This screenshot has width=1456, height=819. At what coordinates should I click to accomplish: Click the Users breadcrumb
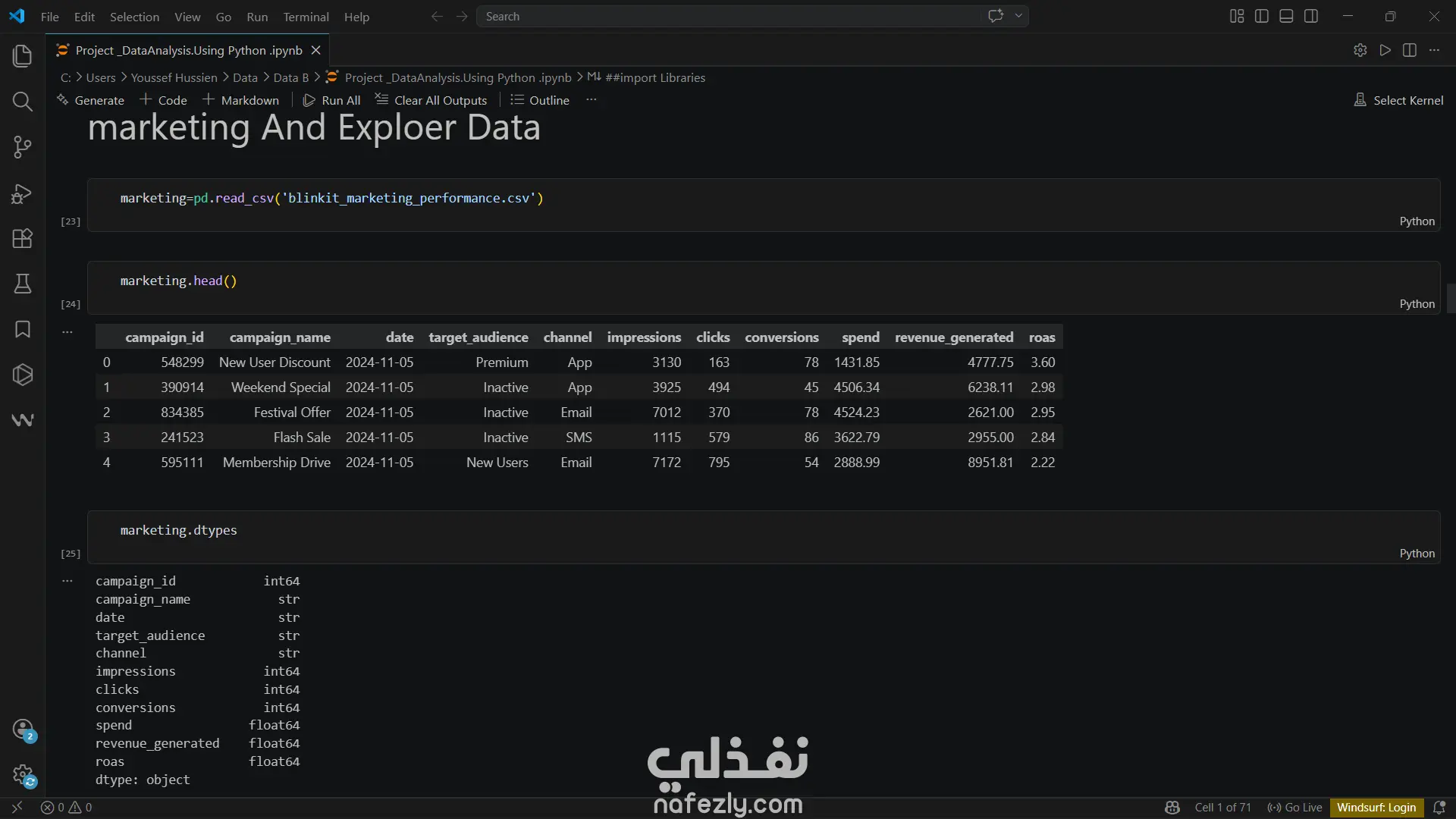coord(101,77)
